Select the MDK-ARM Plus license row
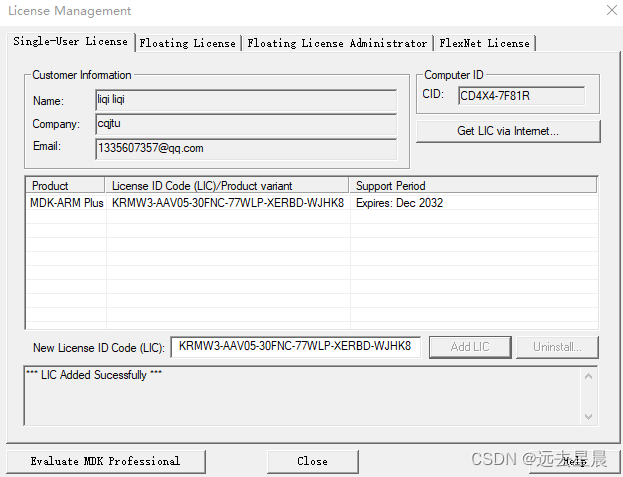Screen dimensions: 623x477 coord(312,203)
